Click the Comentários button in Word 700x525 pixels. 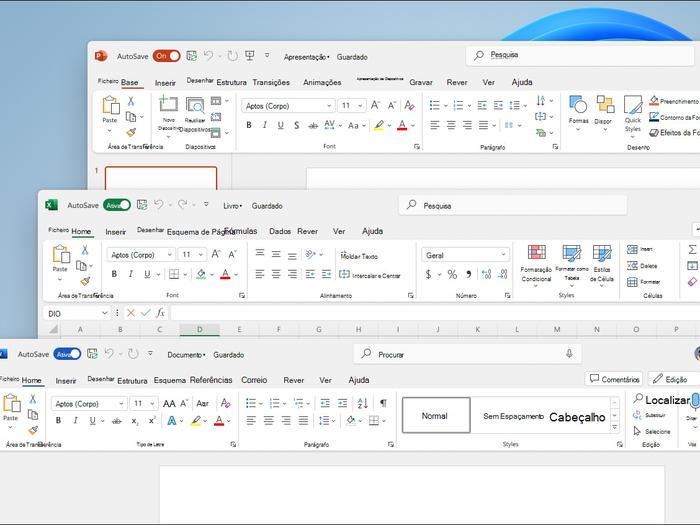point(614,379)
